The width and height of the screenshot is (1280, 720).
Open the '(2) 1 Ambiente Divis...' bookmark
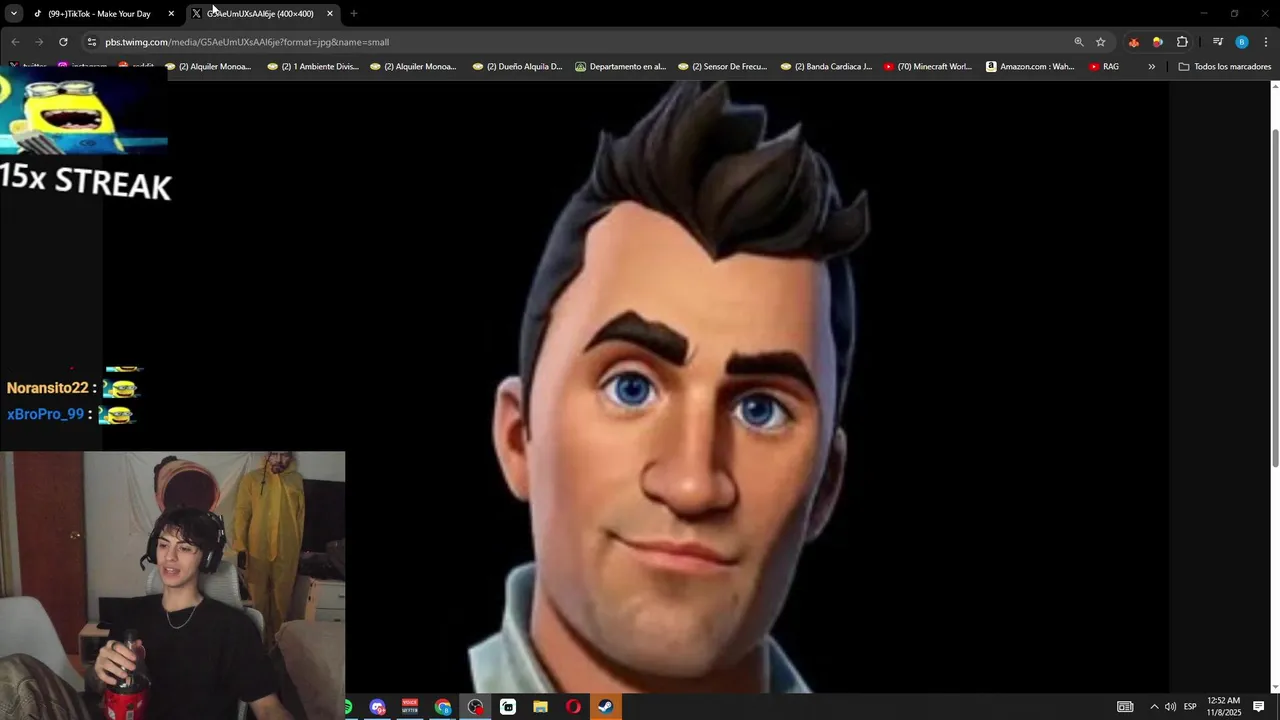(312, 67)
